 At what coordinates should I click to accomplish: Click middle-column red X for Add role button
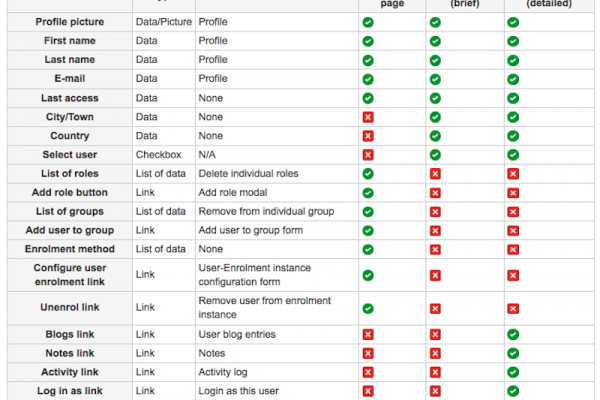(435, 193)
